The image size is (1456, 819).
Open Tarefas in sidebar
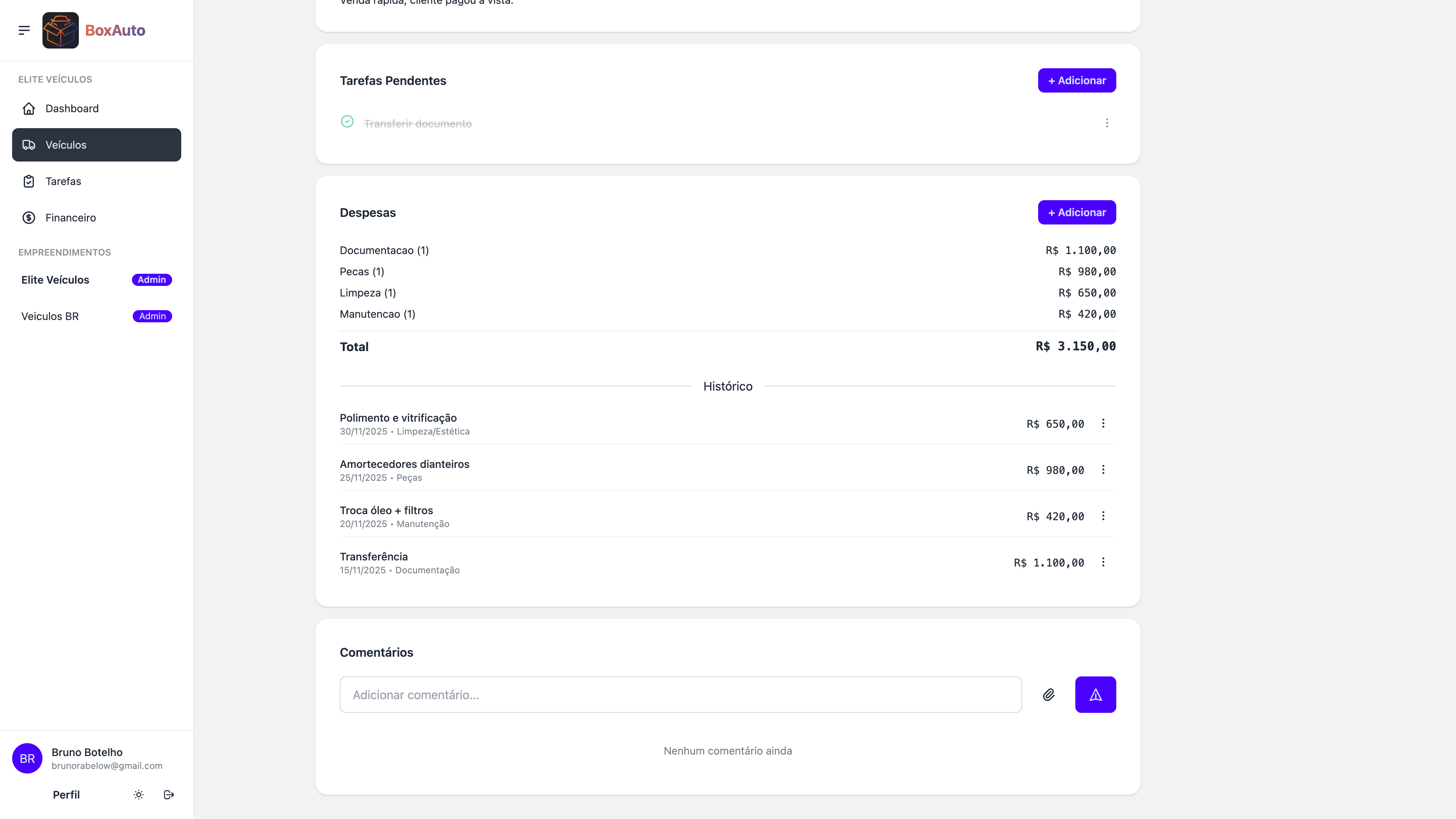point(63,182)
